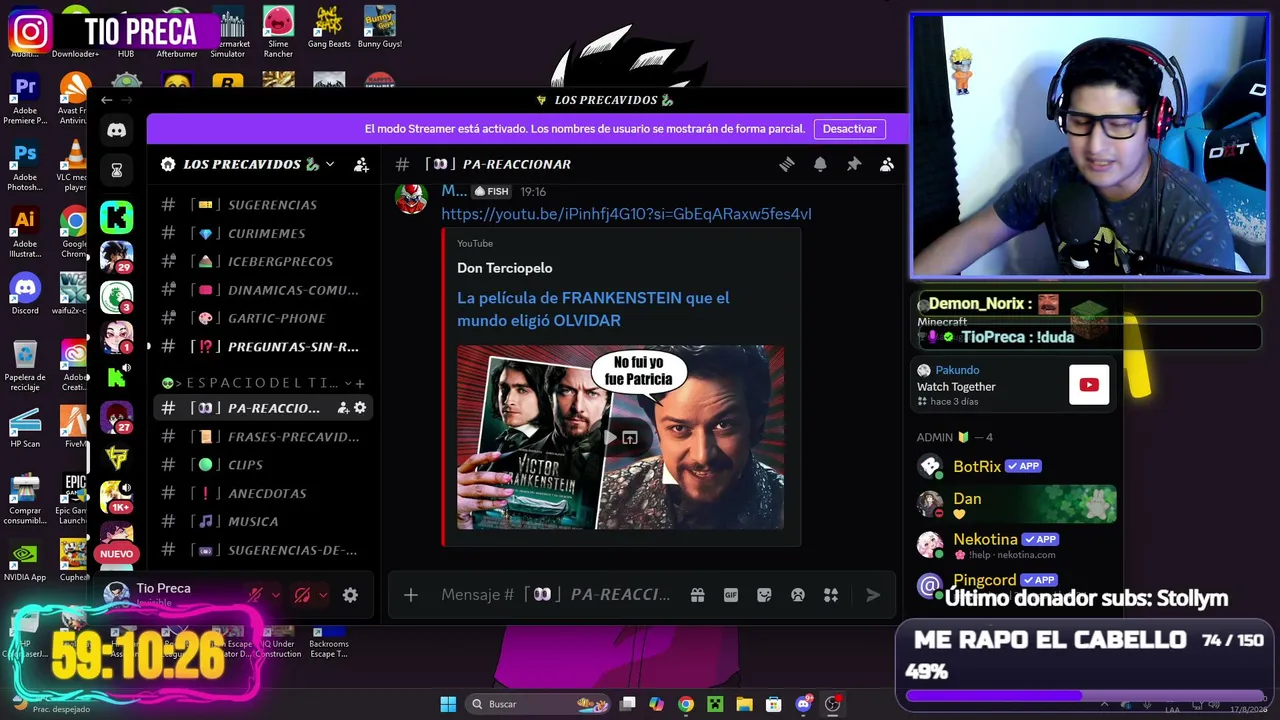Toggle microphone mute in Discord user panel
This screenshot has height=720, width=1280.
pos(256,595)
